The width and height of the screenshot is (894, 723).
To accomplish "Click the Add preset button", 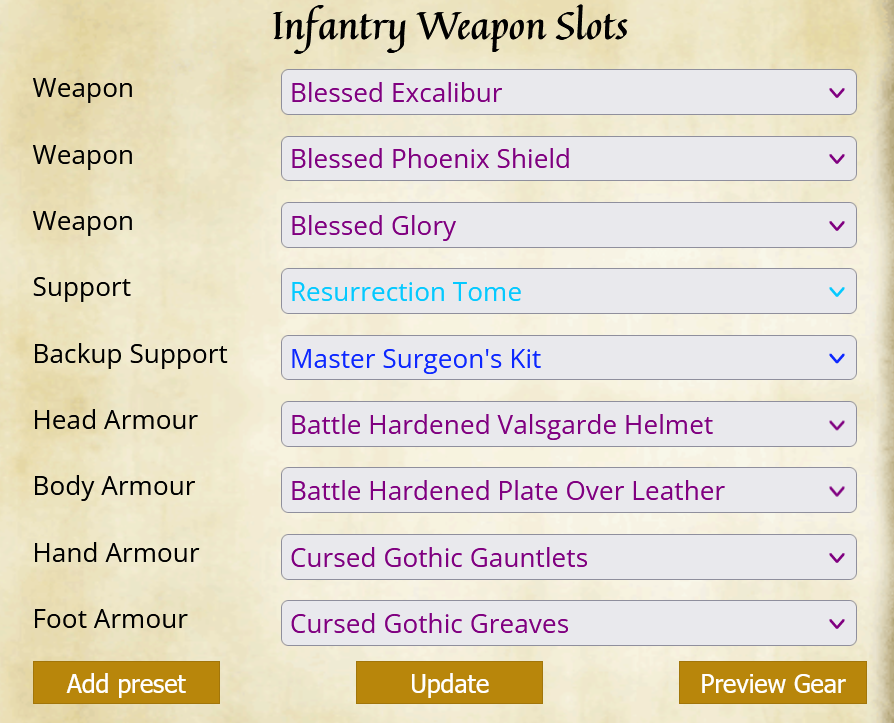I will [x=126, y=683].
